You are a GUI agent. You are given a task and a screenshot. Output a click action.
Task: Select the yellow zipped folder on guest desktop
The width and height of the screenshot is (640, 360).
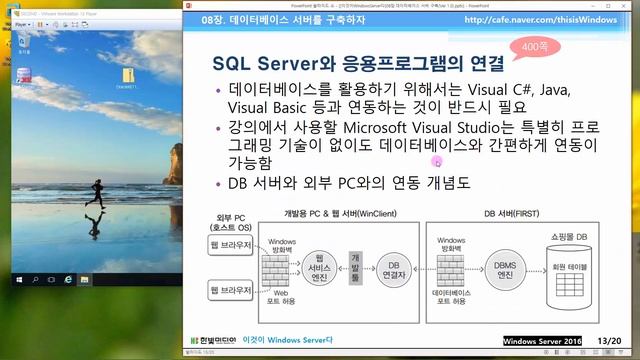pos(127,78)
